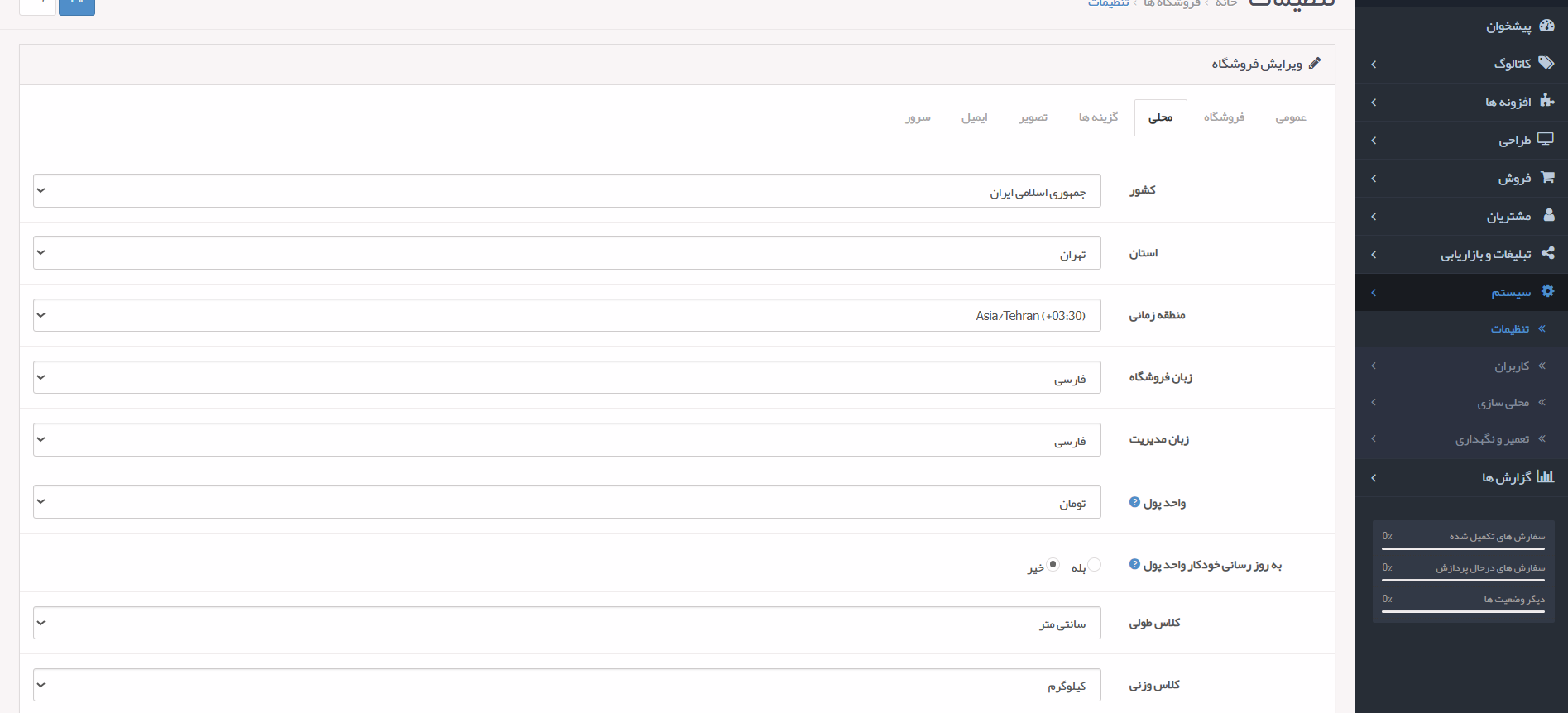Click the سیستم gear icon
The image size is (1568, 713).
[1547, 292]
